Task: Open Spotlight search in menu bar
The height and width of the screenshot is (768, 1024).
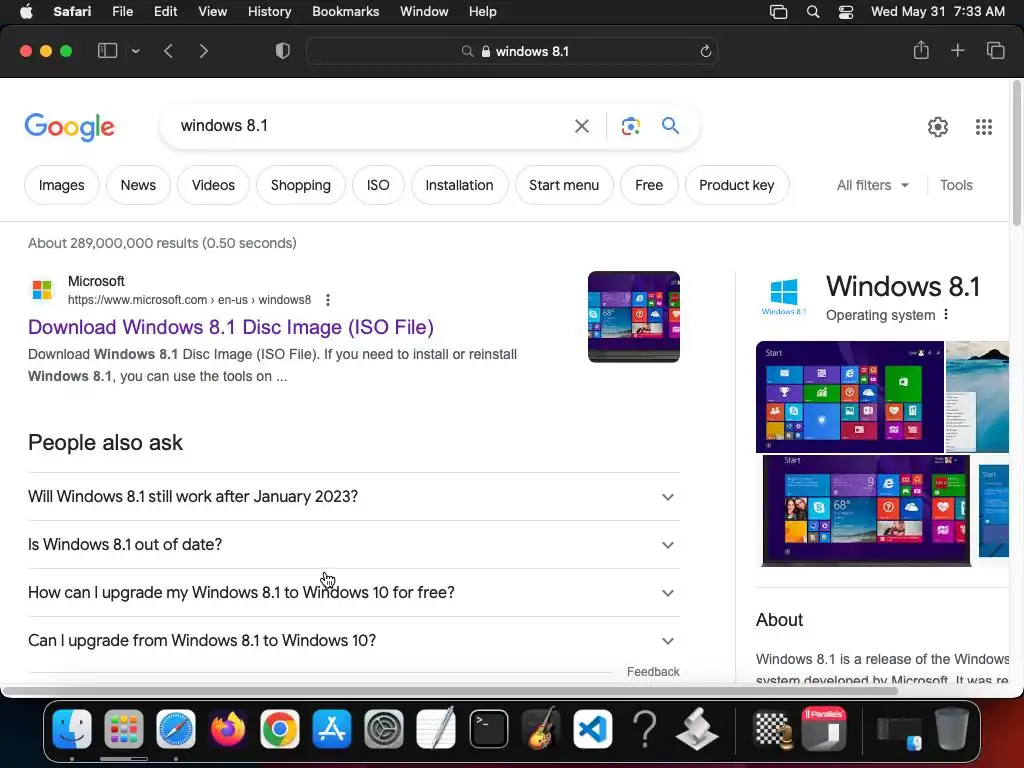Action: pos(812,12)
